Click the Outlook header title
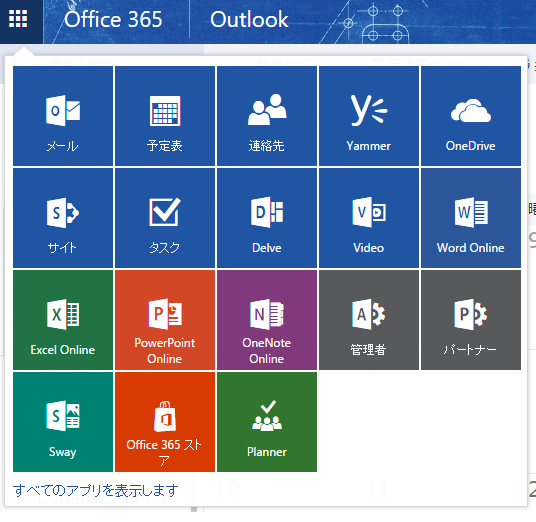 pos(249,19)
